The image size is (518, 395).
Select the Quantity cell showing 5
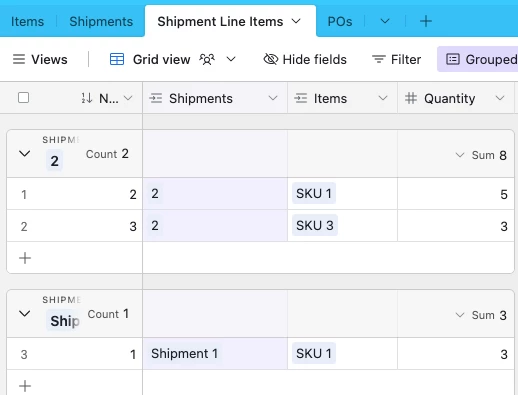456,194
